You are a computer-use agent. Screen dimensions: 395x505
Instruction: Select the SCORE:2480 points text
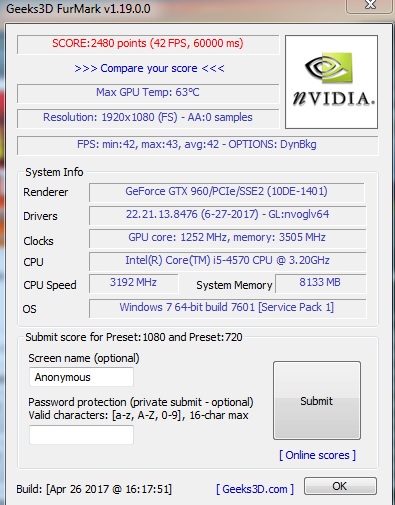pyautogui.click(x=148, y=44)
